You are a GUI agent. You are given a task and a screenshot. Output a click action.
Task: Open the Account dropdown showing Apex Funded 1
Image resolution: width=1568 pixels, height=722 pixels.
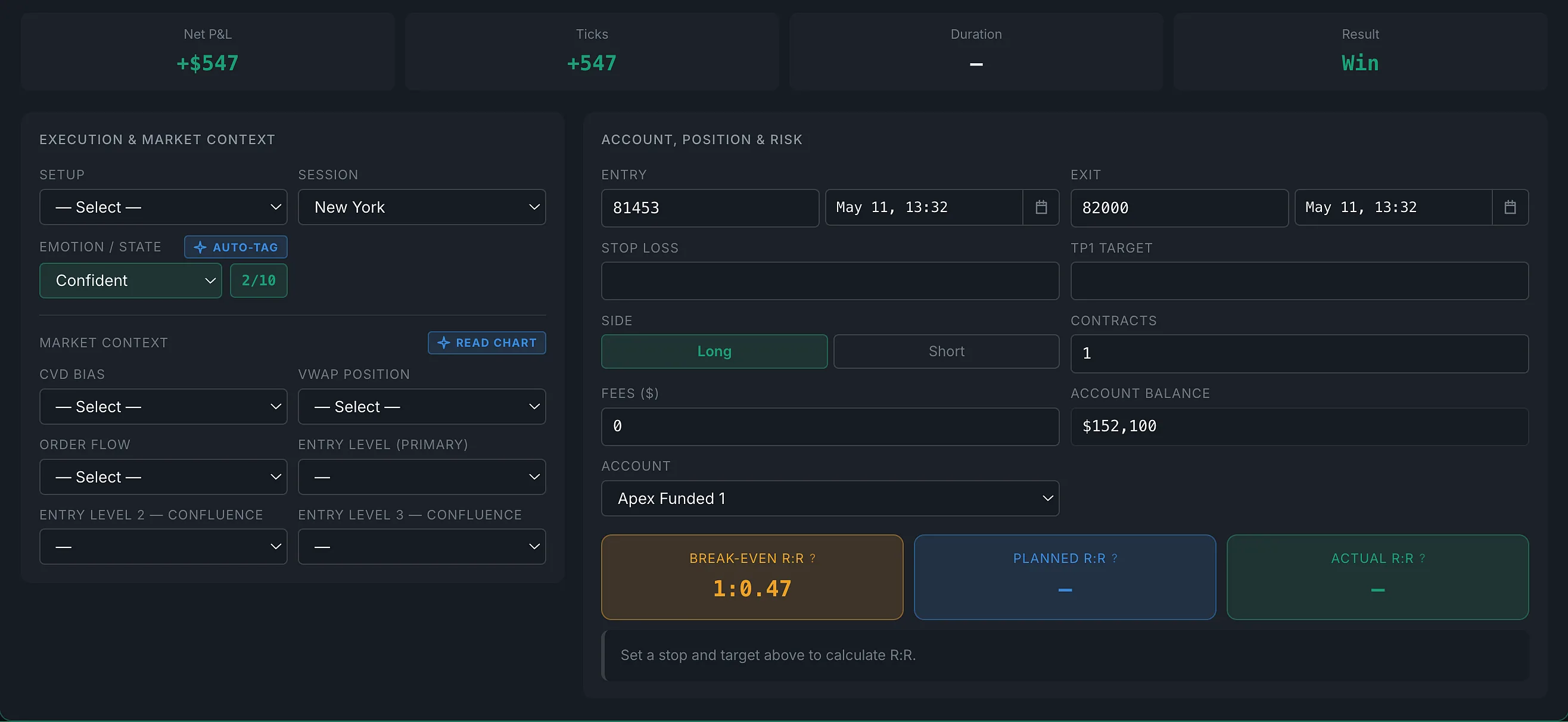[x=830, y=499]
